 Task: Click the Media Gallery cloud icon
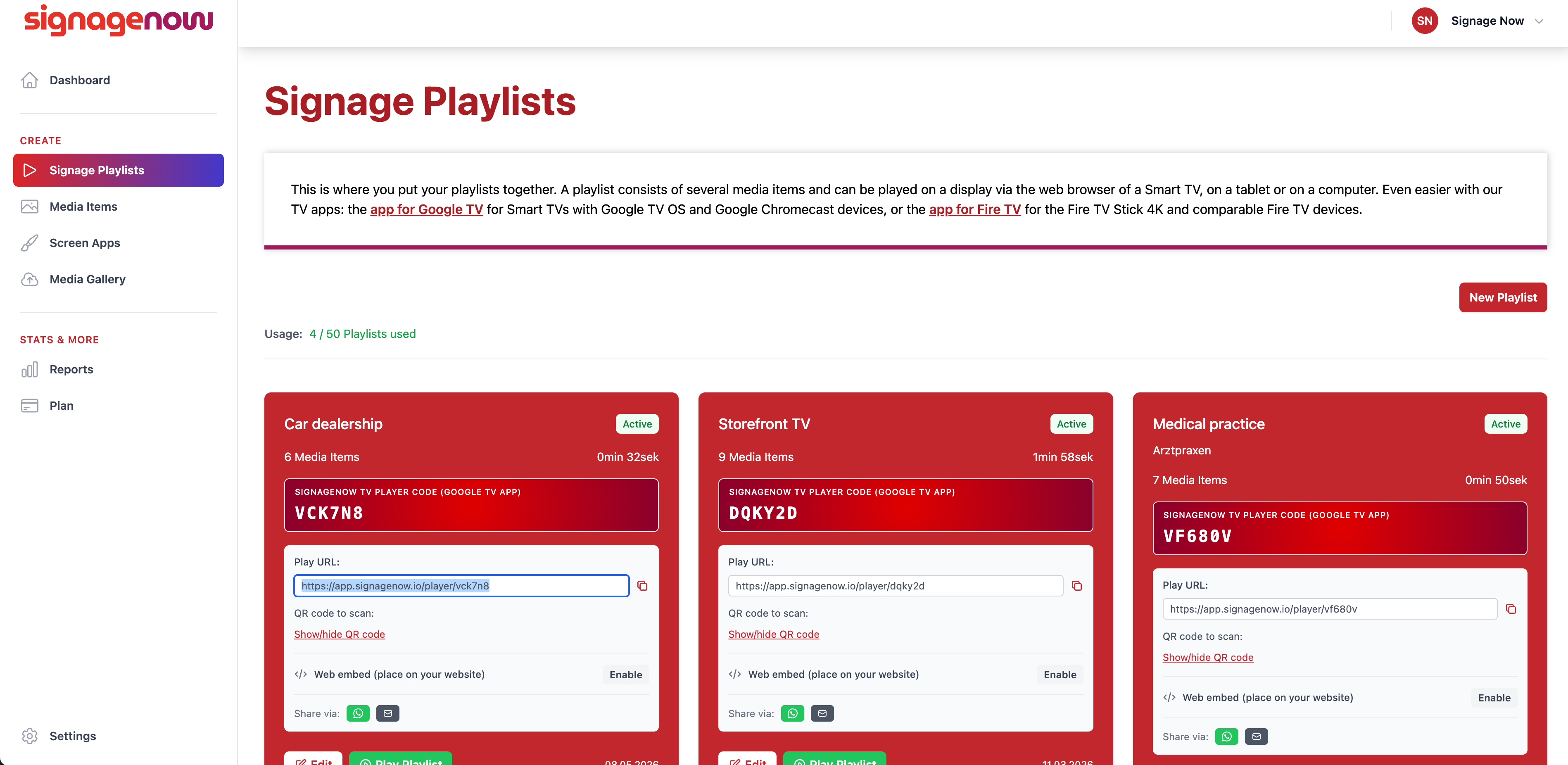[x=29, y=279]
